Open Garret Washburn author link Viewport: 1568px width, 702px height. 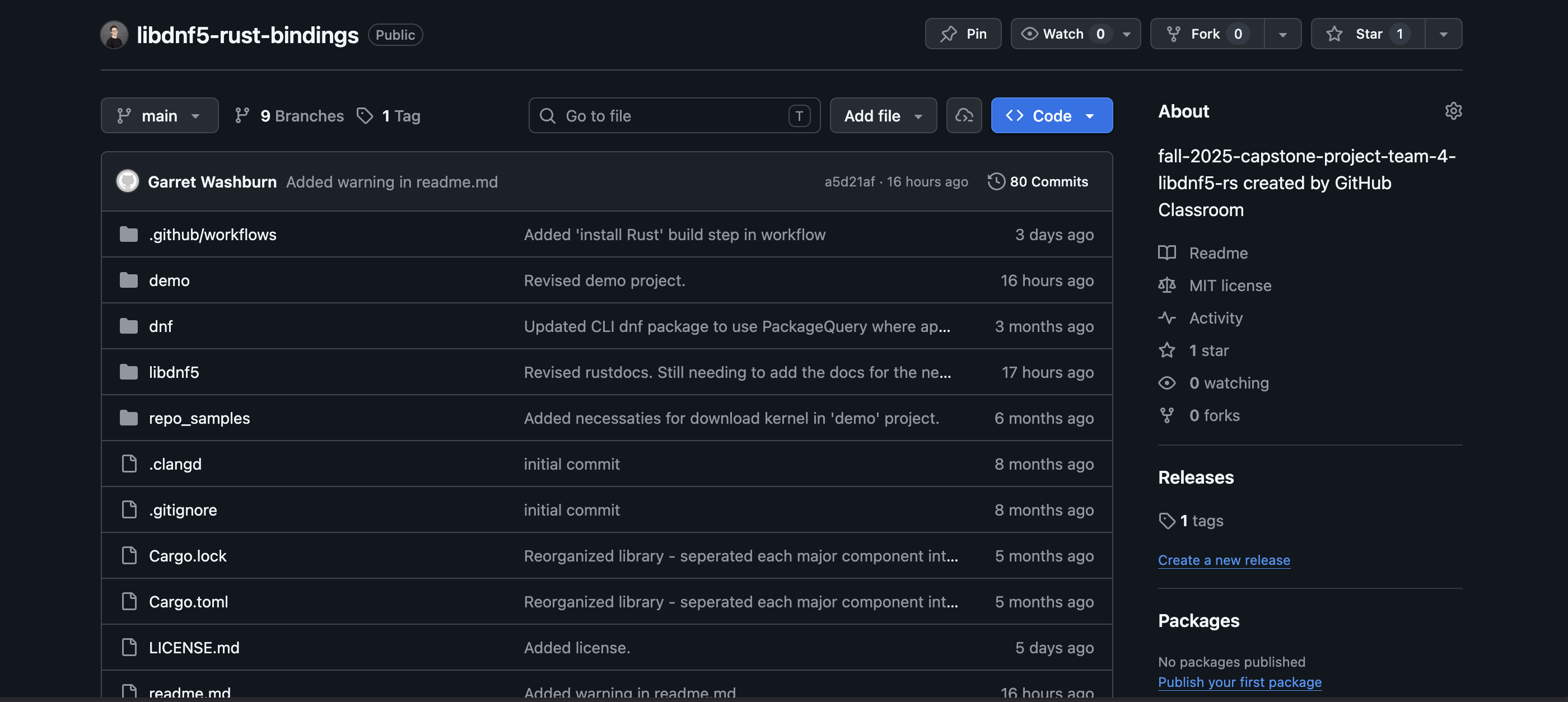pos(212,182)
